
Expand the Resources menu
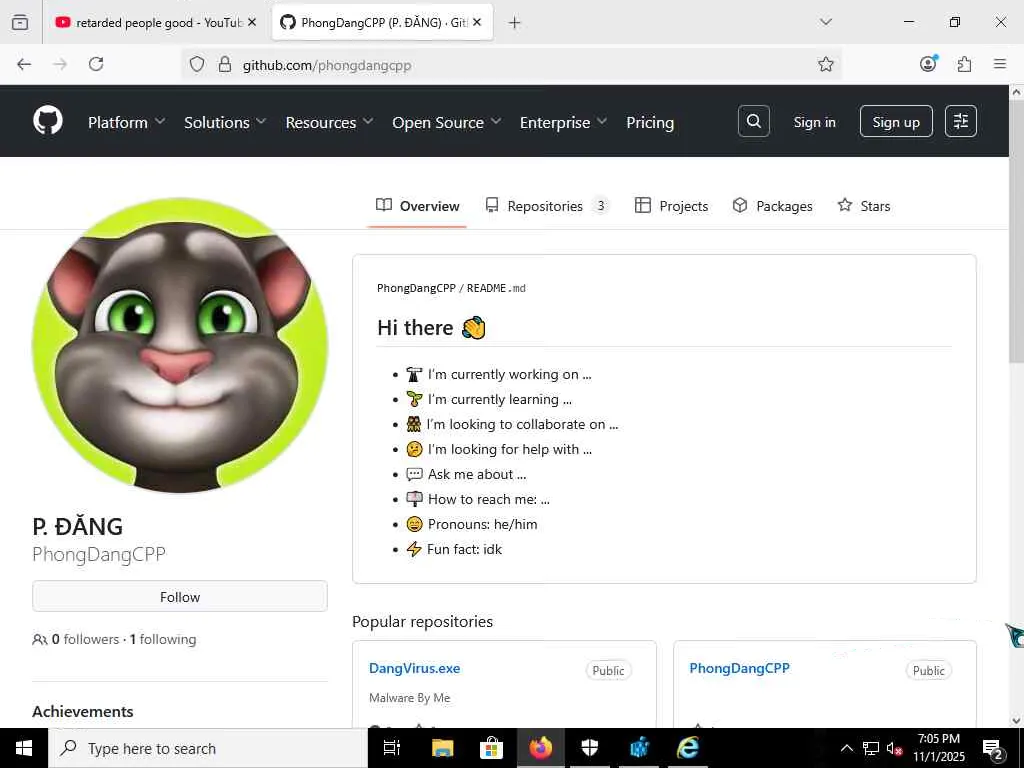pyautogui.click(x=329, y=122)
